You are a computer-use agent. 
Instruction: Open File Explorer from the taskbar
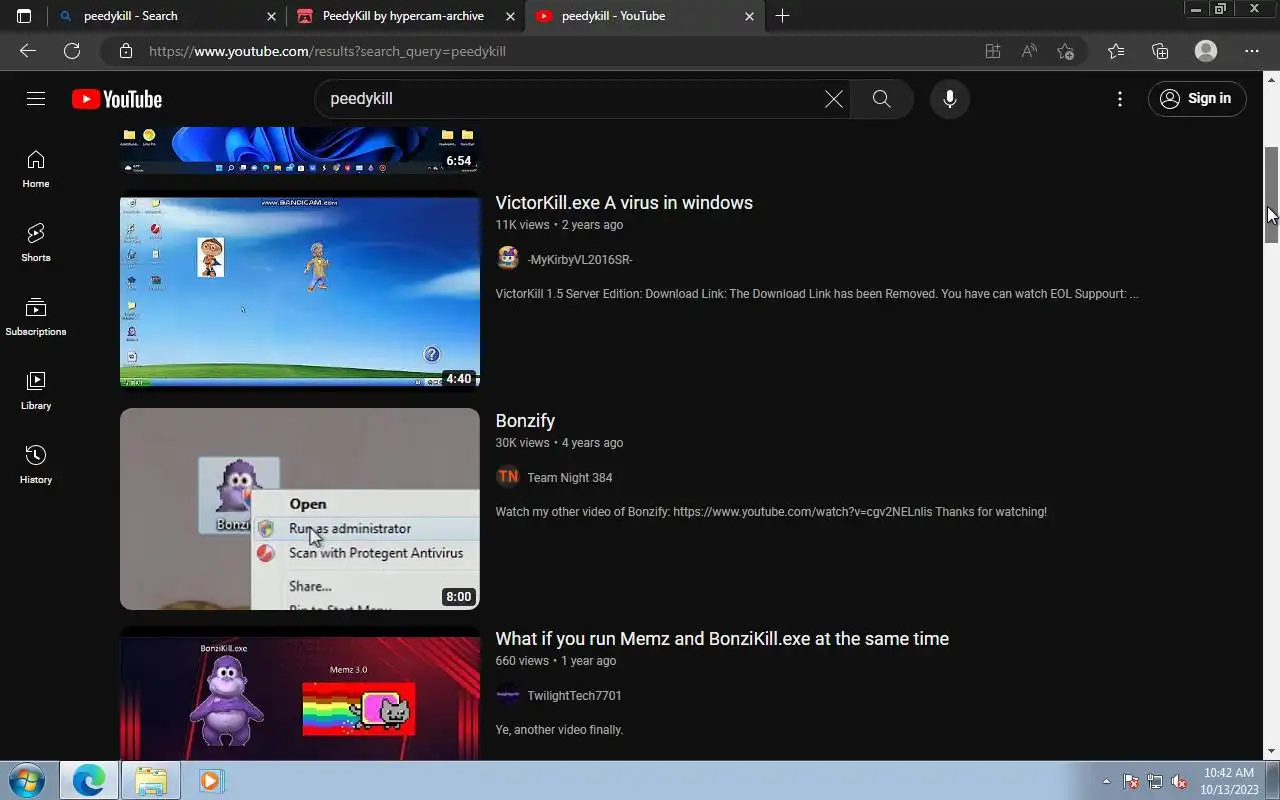(x=151, y=780)
